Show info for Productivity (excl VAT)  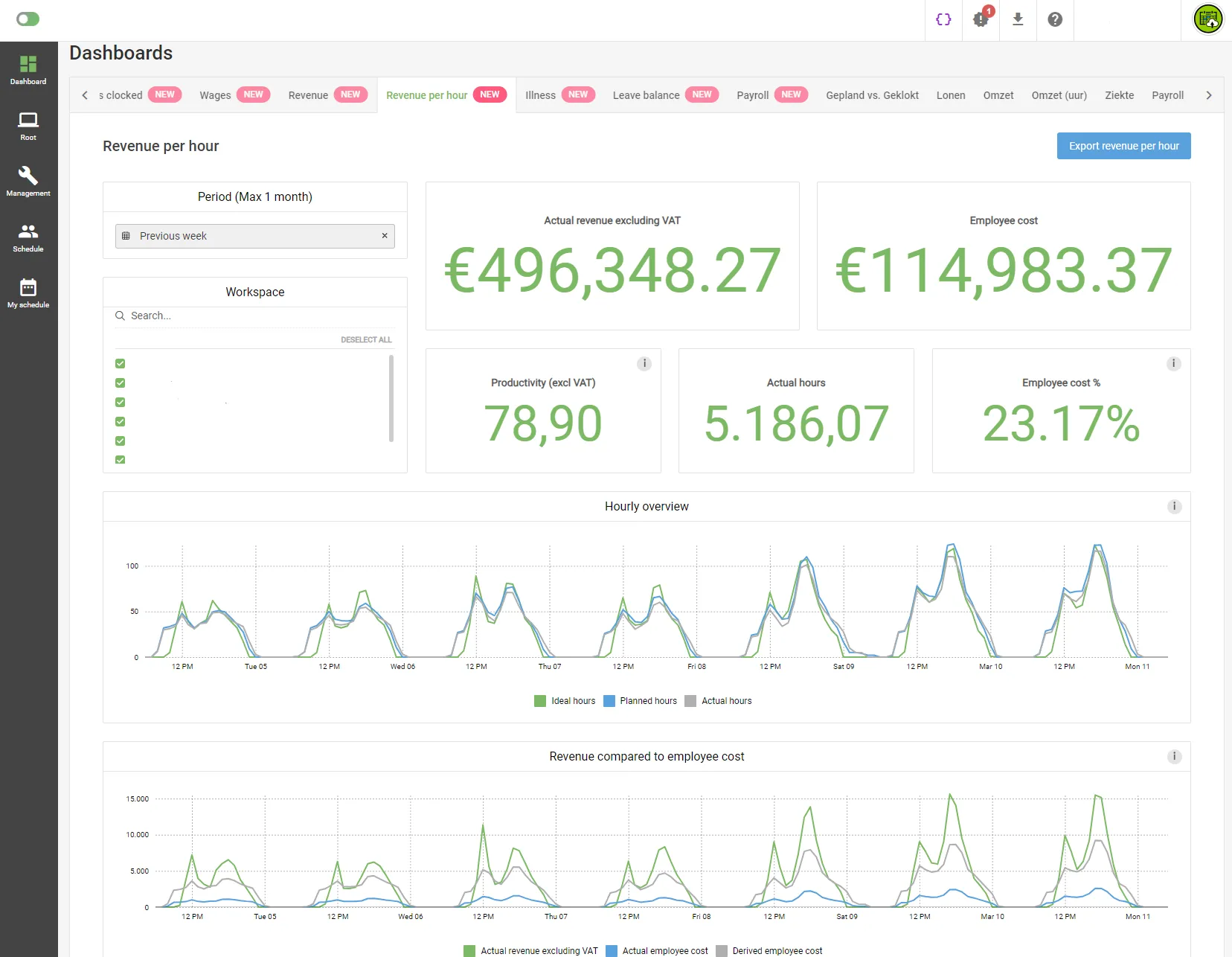coord(644,364)
